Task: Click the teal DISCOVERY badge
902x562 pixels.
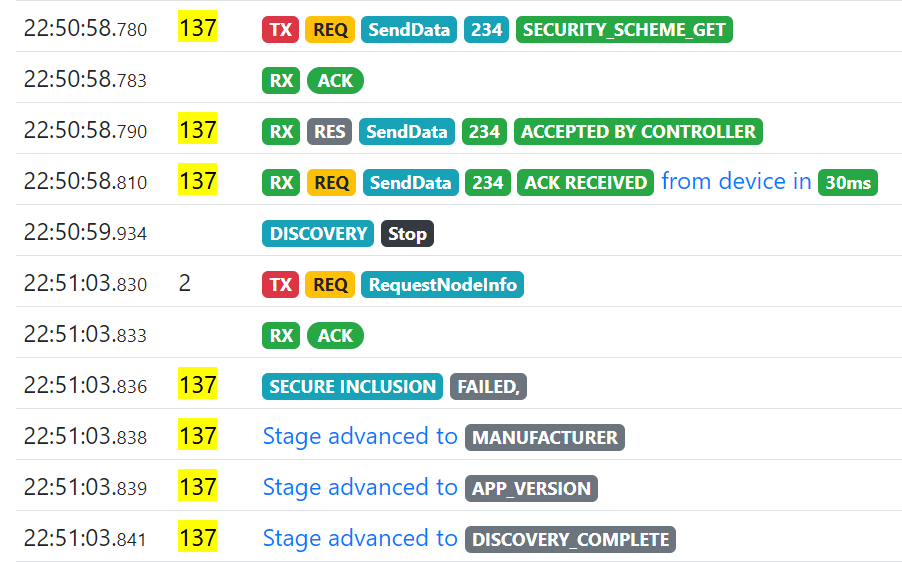Action: pyautogui.click(x=318, y=234)
